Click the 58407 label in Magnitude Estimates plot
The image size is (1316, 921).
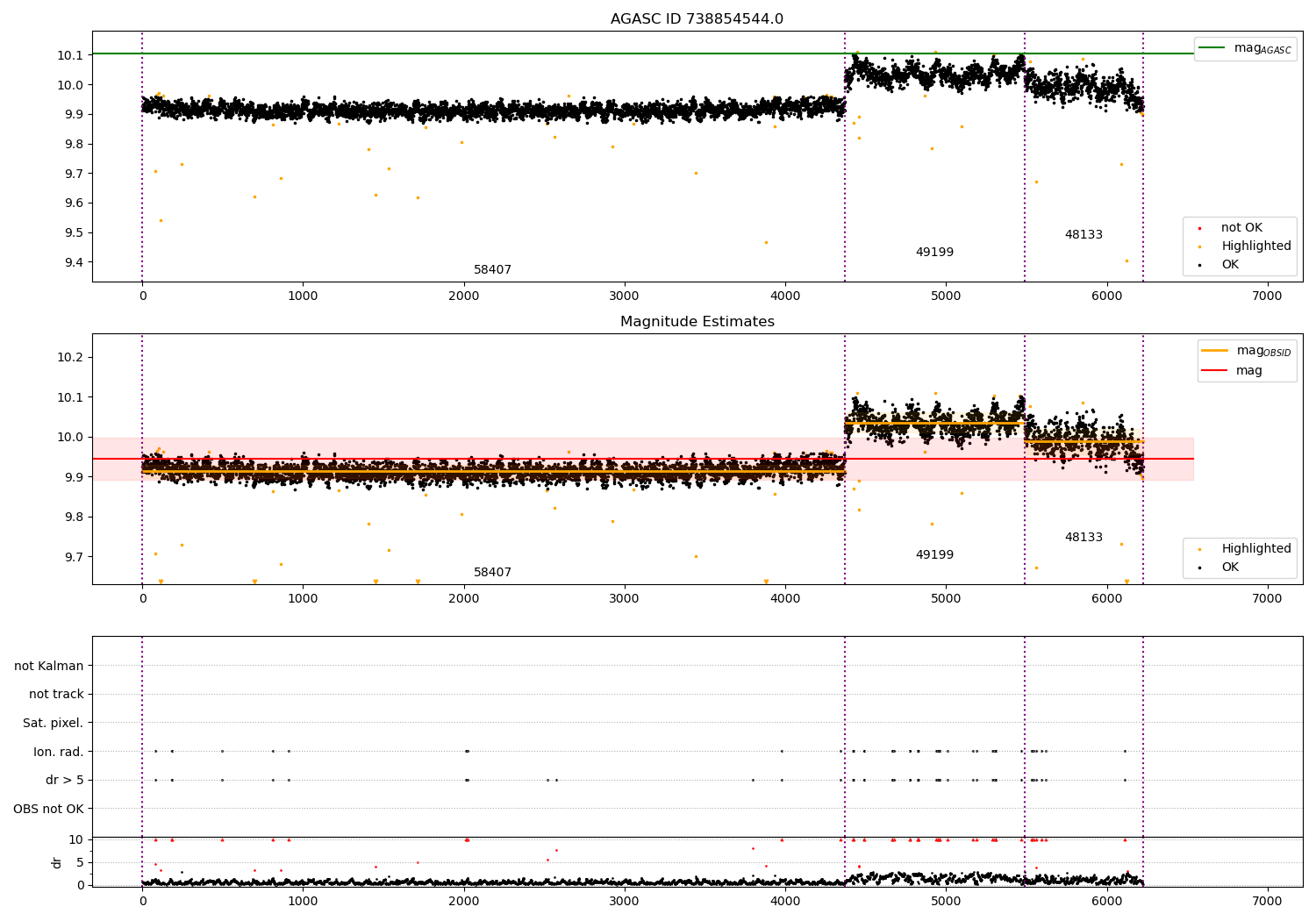[x=492, y=572]
